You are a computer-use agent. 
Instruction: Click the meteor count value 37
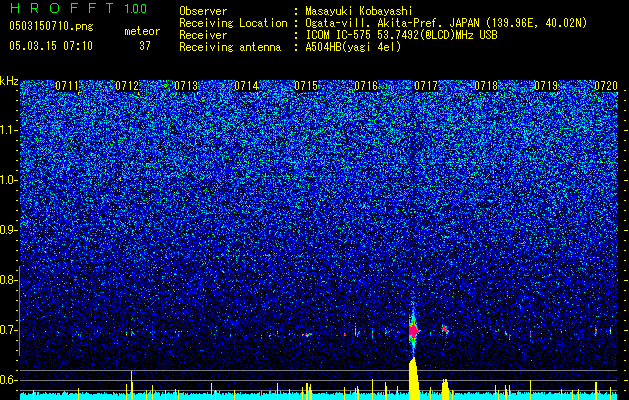[145, 46]
